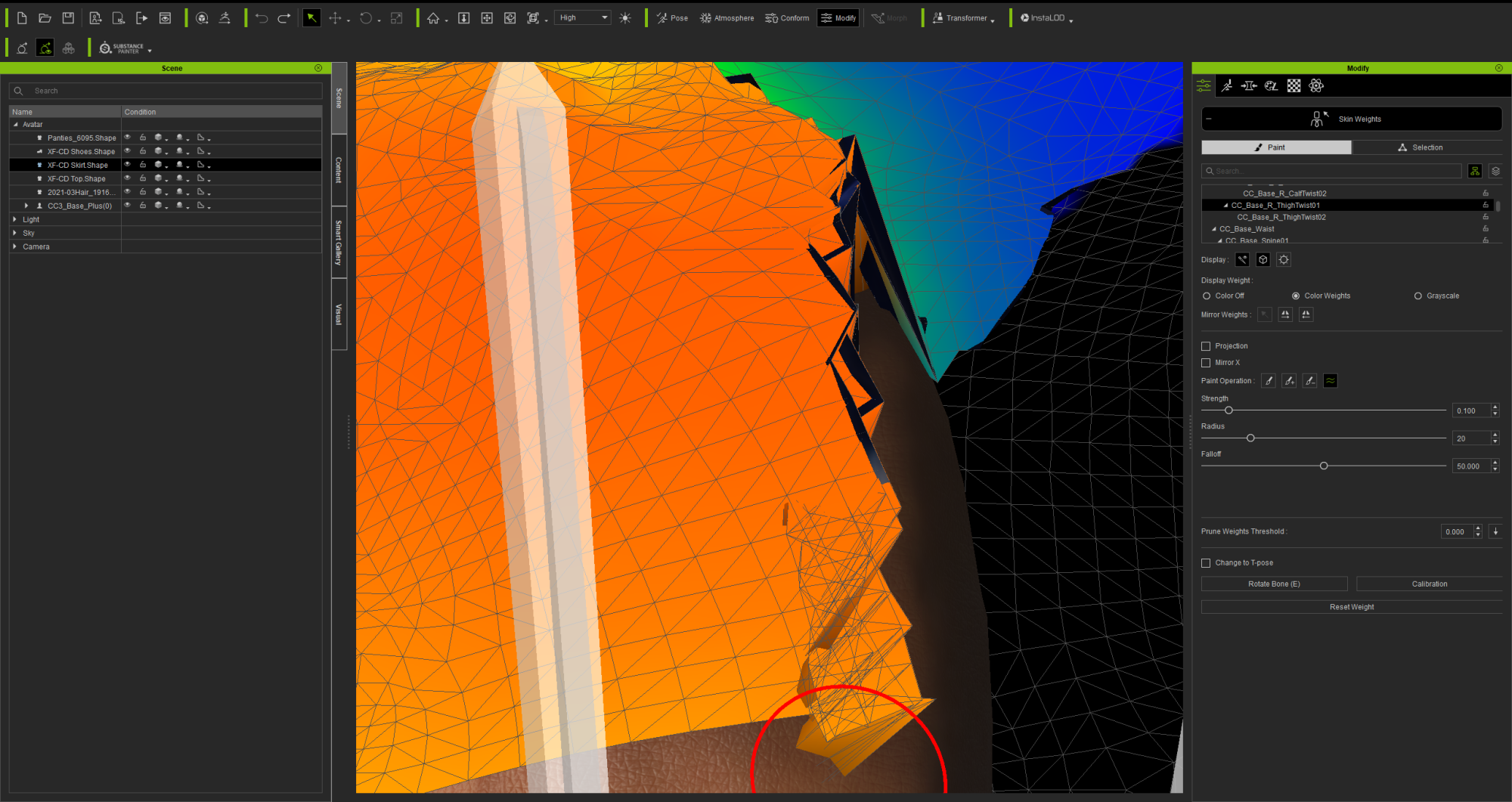This screenshot has height=802, width=1512.
Task: Open the Morph sliders tab icon in Modify
Action: tap(1249, 85)
